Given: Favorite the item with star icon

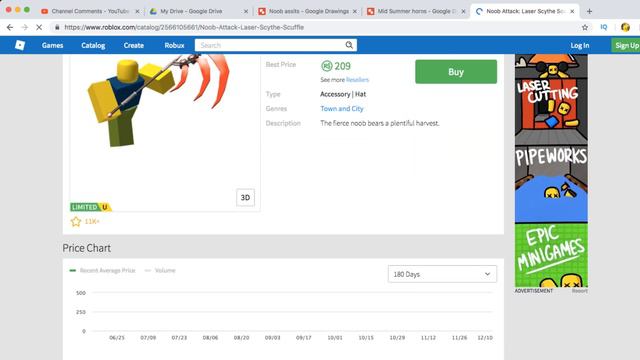Looking at the screenshot, I should point(76,222).
